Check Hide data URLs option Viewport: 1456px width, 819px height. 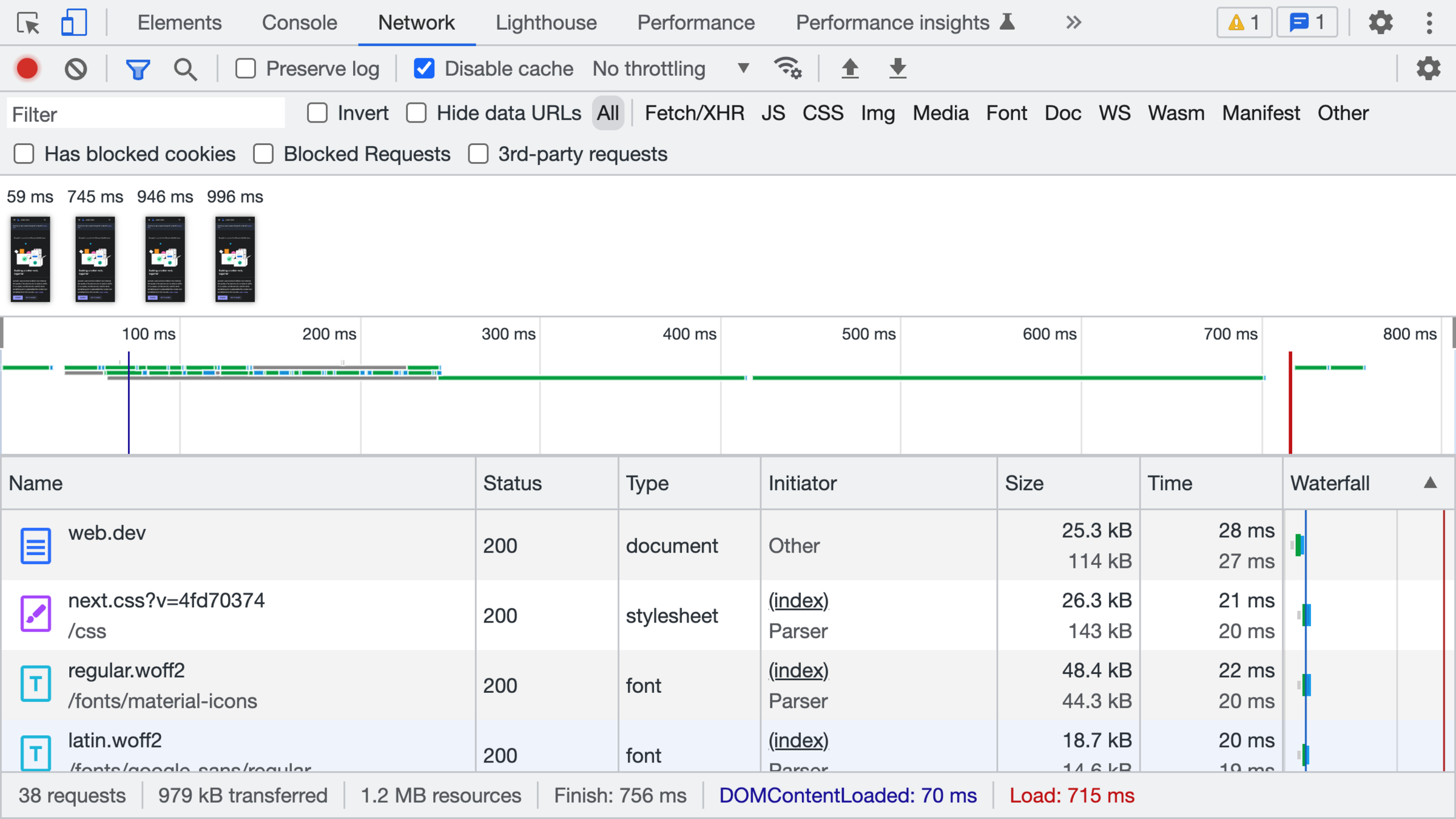click(417, 113)
